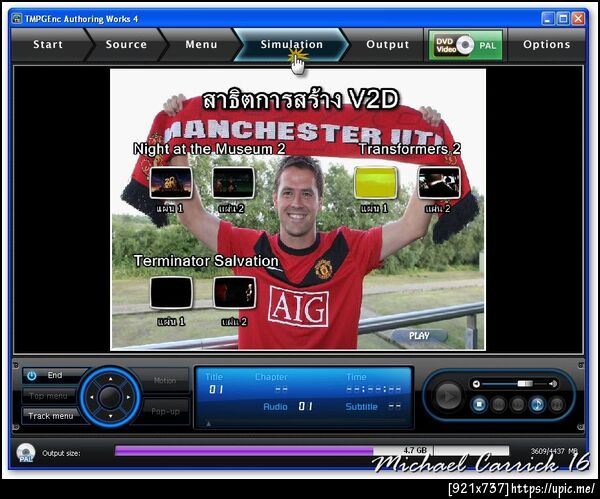Click the TMPGEnc app icon in title bar
The image size is (600, 499).
pos(17,18)
